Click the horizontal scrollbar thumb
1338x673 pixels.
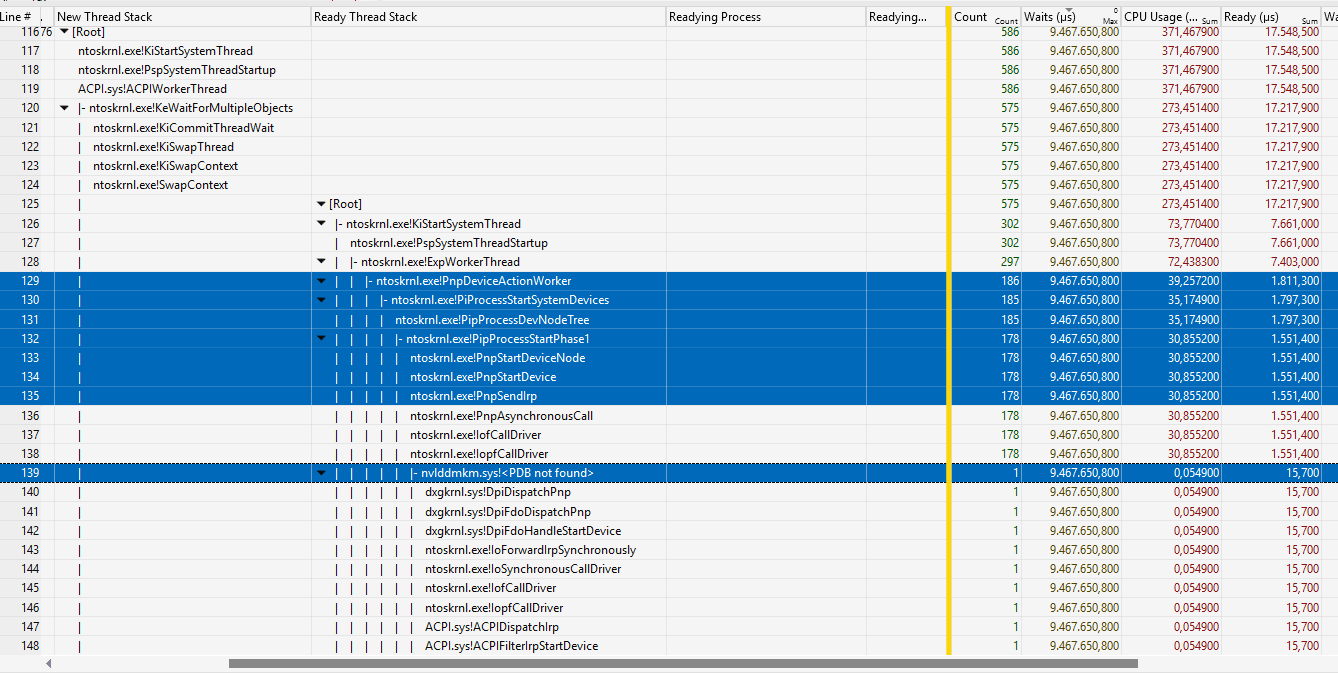[x=683, y=663]
